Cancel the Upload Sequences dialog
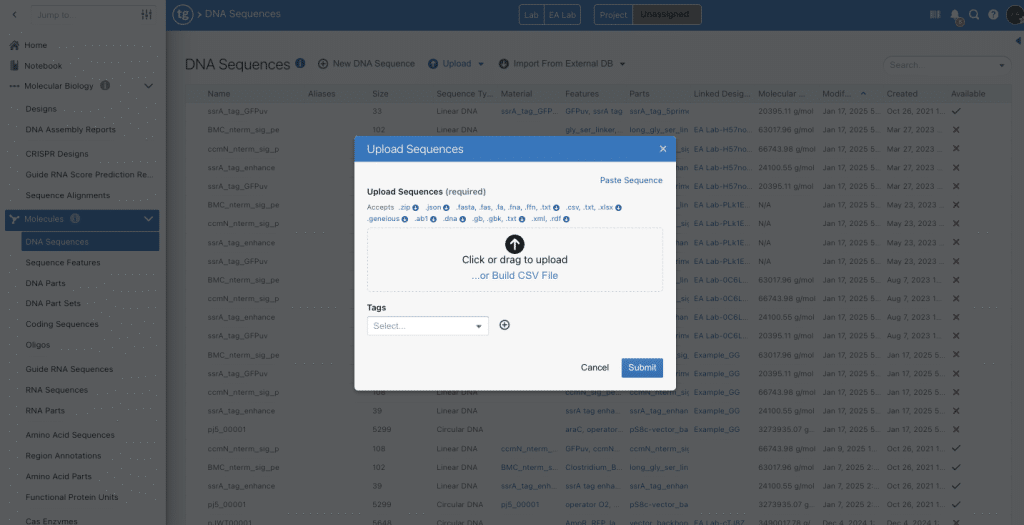1024x525 pixels. (x=594, y=367)
